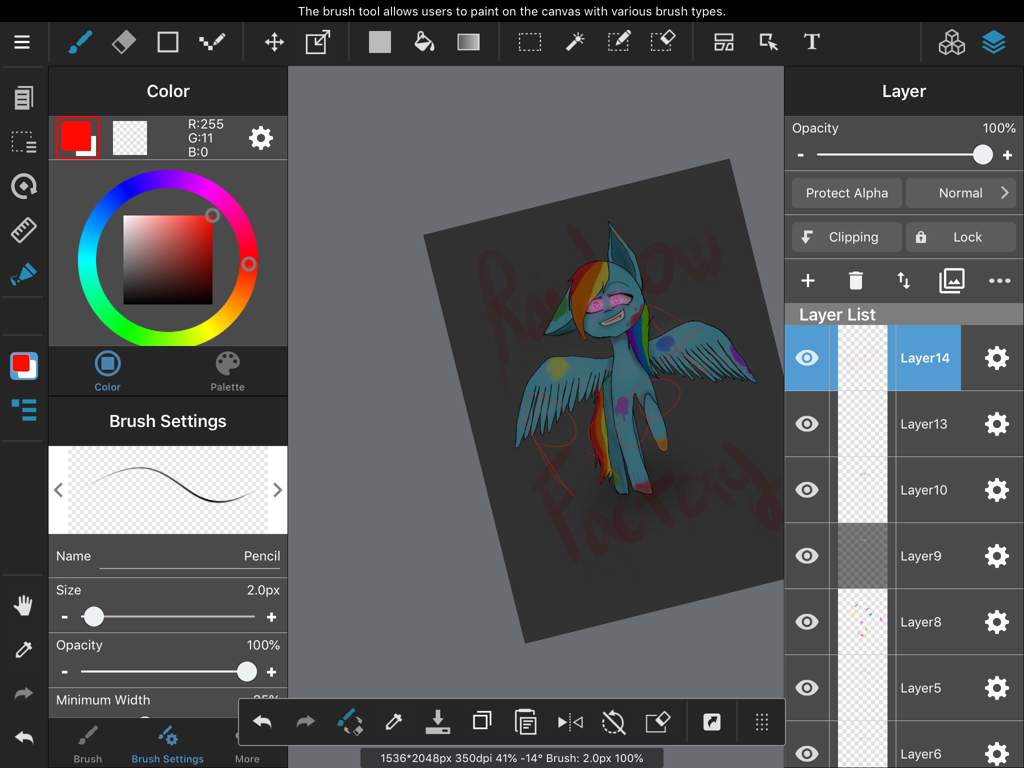Flip canvas horizontally in bottom toolbar
This screenshot has width=1024, height=768.
[x=570, y=722]
